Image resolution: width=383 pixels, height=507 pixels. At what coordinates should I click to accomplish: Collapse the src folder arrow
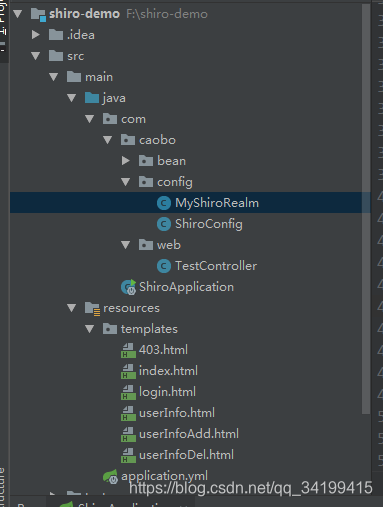(x=36, y=56)
